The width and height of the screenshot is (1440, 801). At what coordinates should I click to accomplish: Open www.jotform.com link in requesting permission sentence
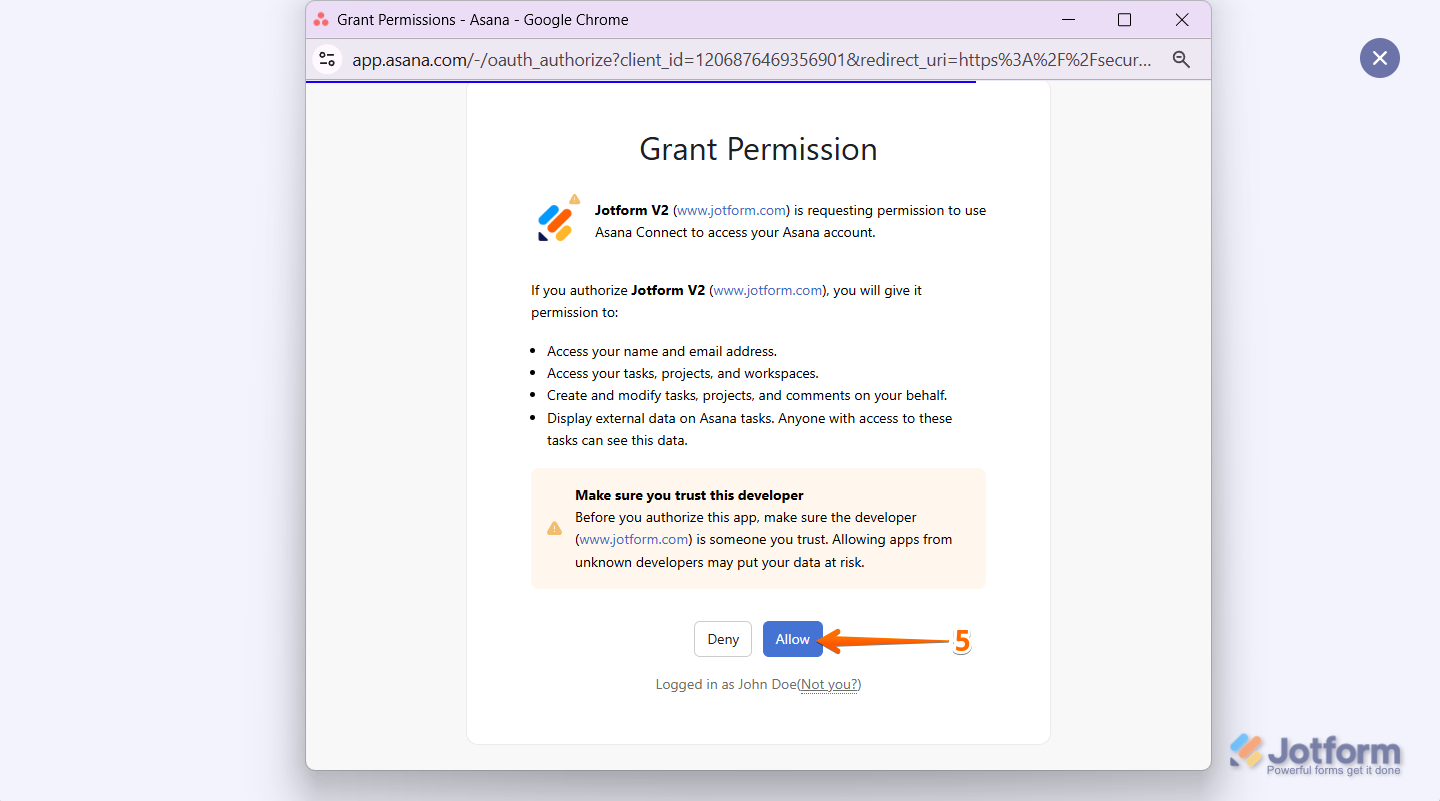pyautogui.click(x=732, y=210)
